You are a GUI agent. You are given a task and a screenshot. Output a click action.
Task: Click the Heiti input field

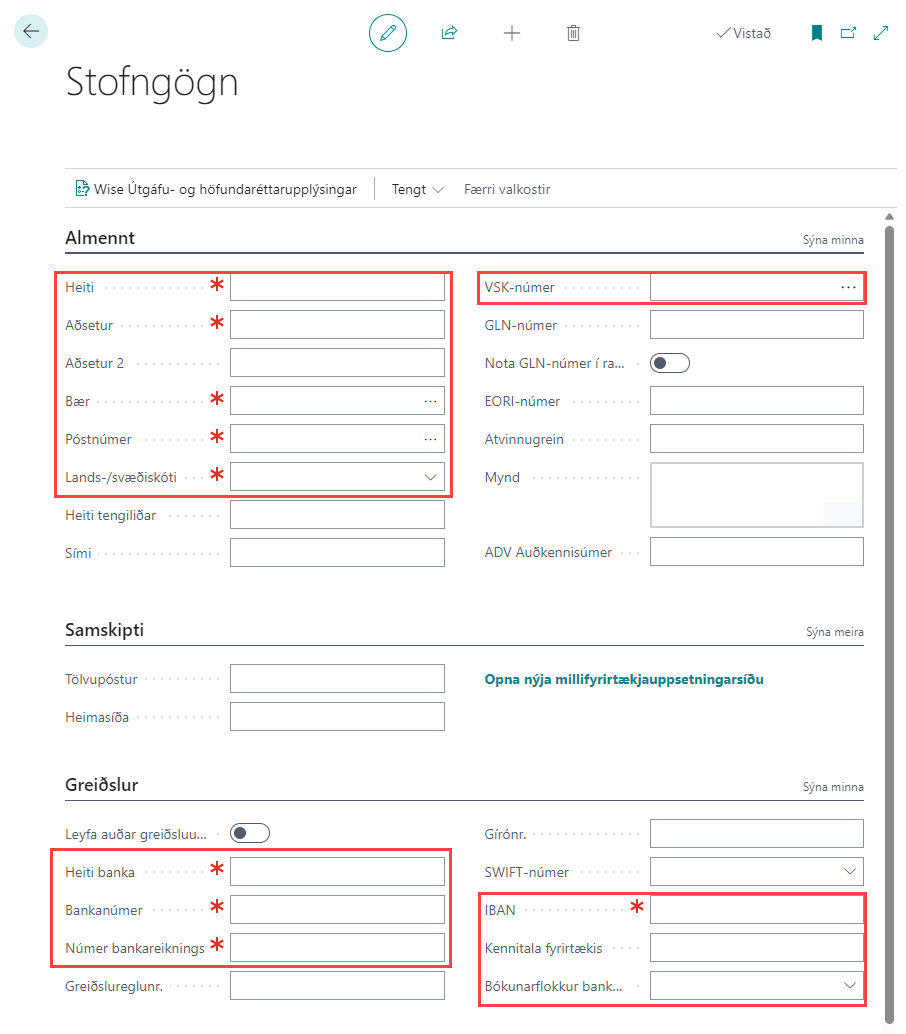337,287
